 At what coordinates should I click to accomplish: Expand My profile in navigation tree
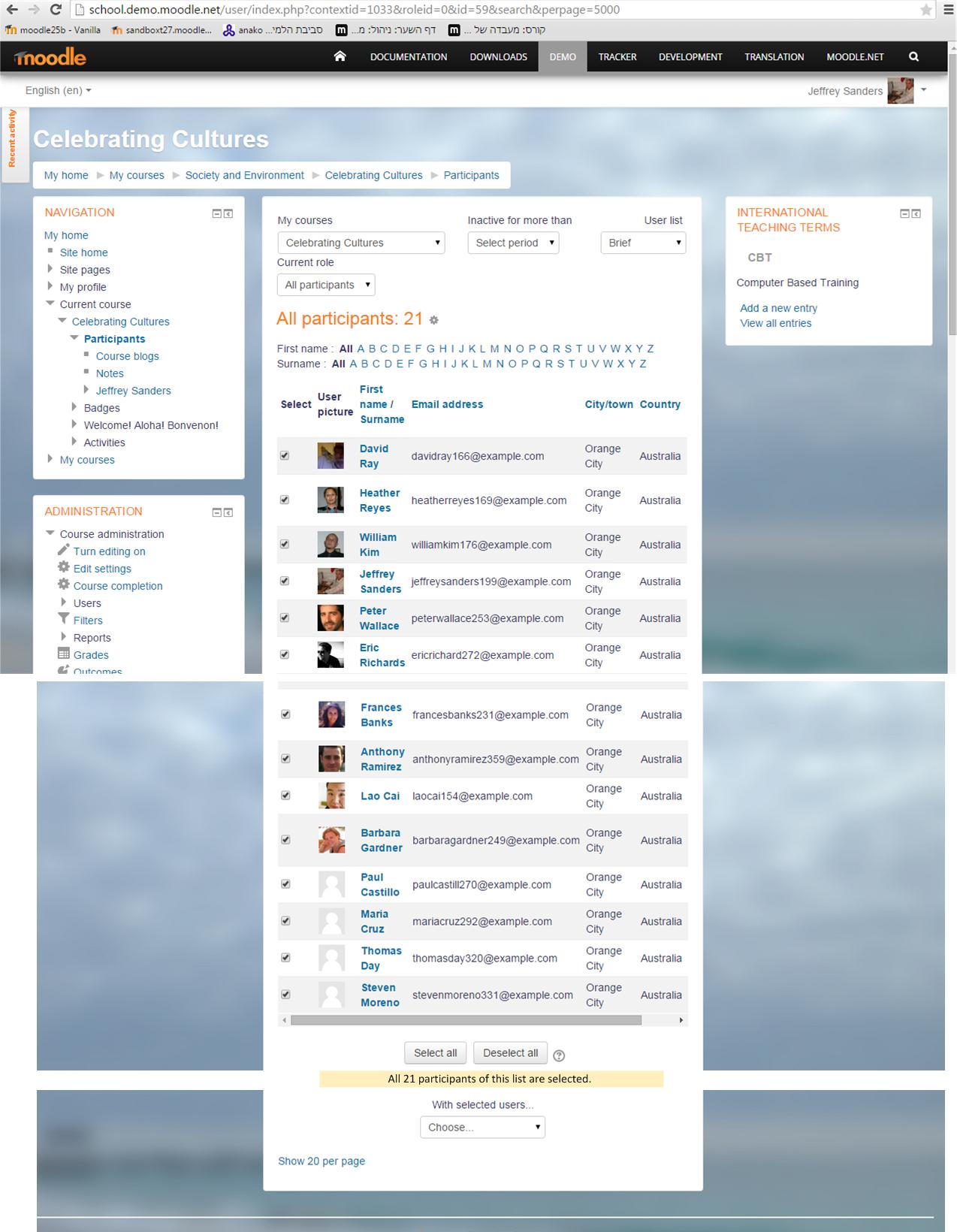(50, 285)
